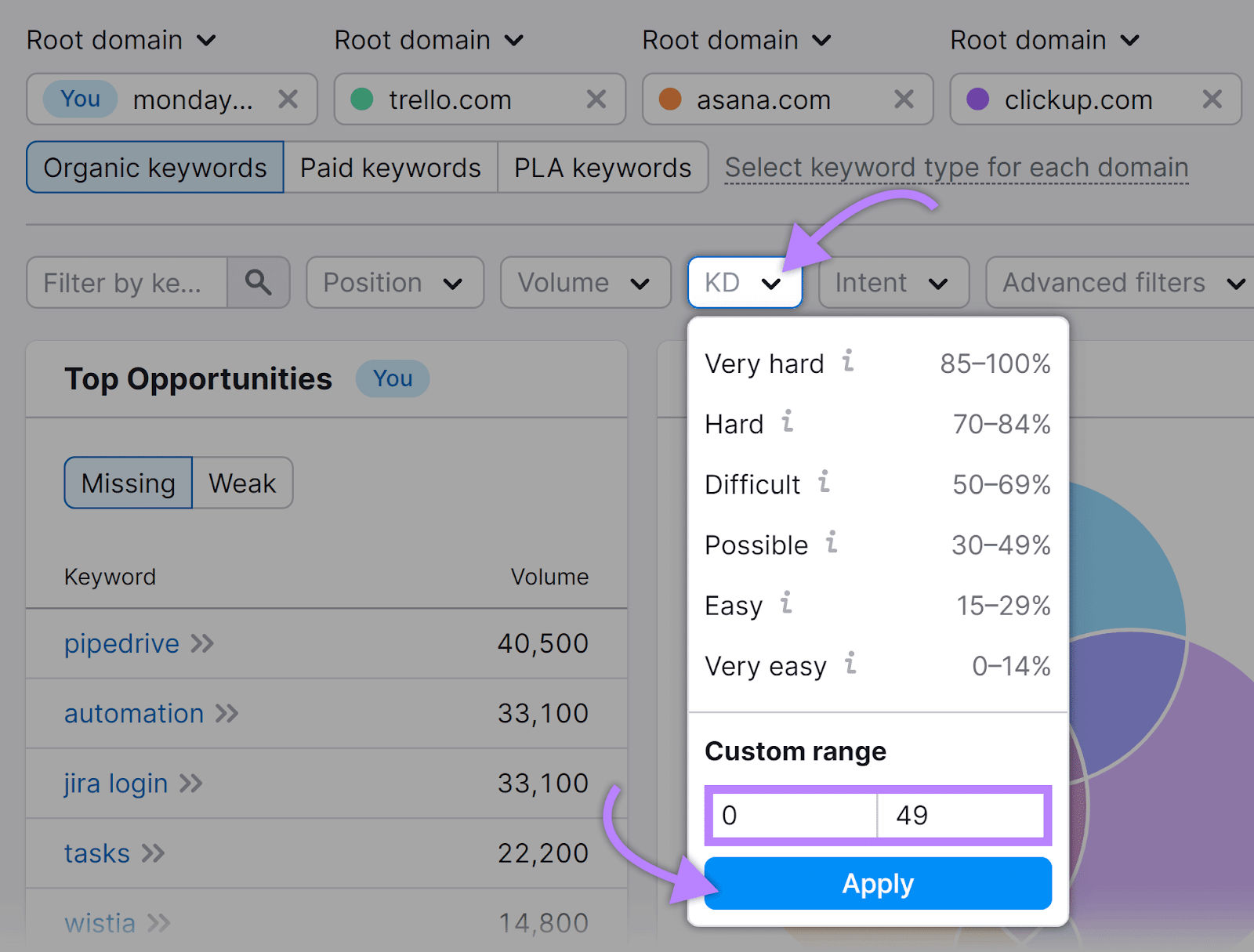
Task: Open the Intent filter dropdown
Action: coord(893,283)
